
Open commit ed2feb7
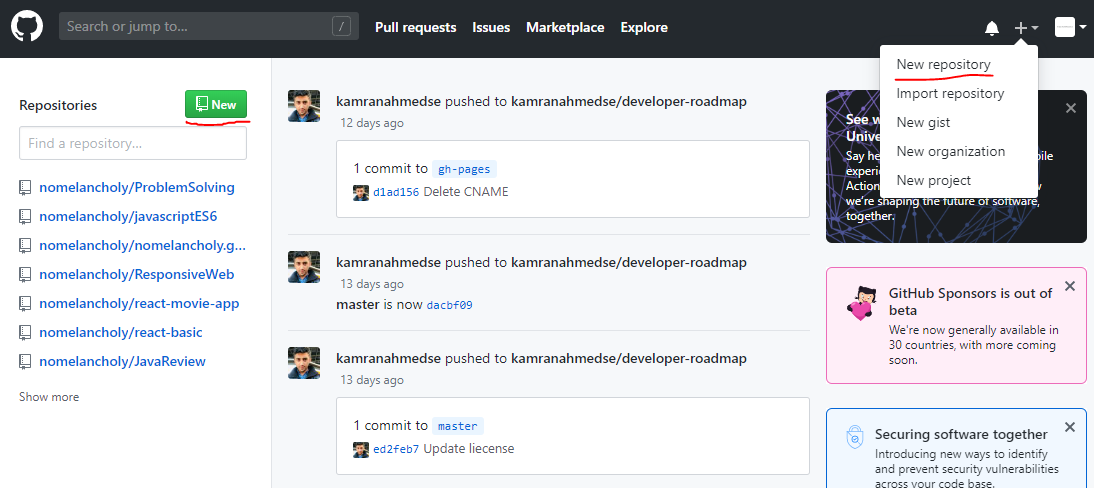[396, 449]
